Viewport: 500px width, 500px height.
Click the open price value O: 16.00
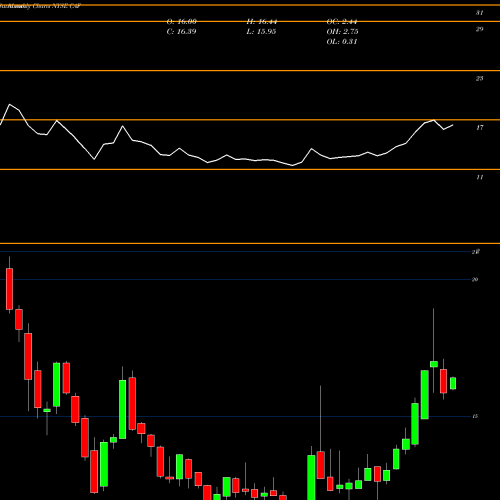181,22
